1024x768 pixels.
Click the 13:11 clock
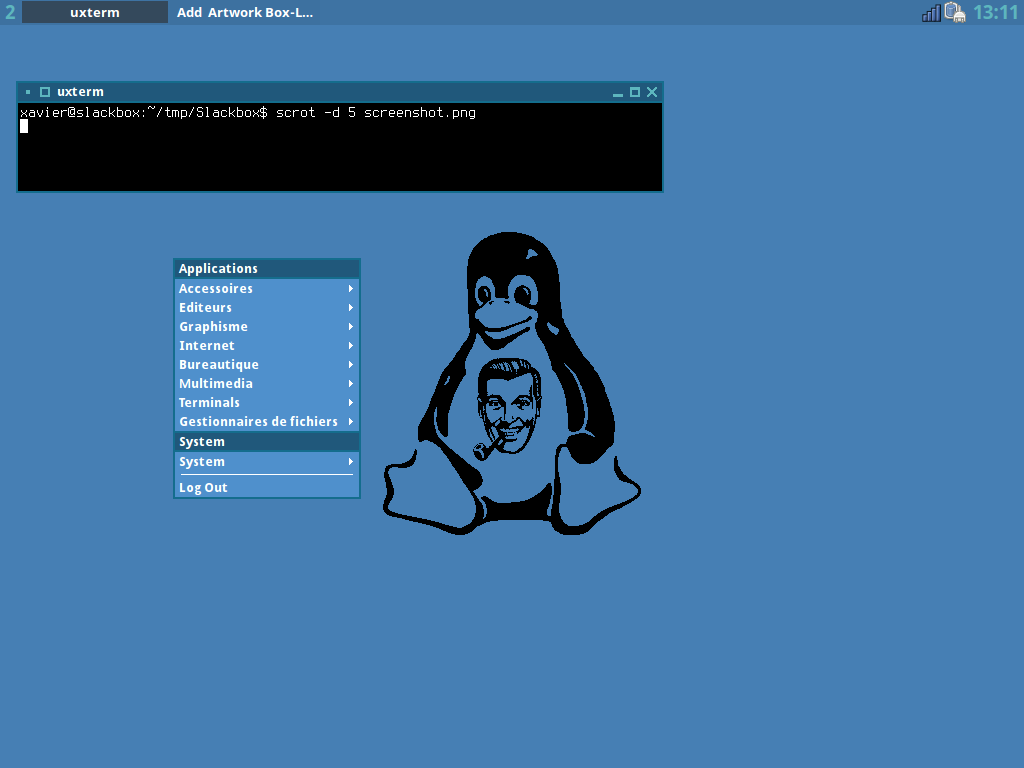[x=995, y=12]
